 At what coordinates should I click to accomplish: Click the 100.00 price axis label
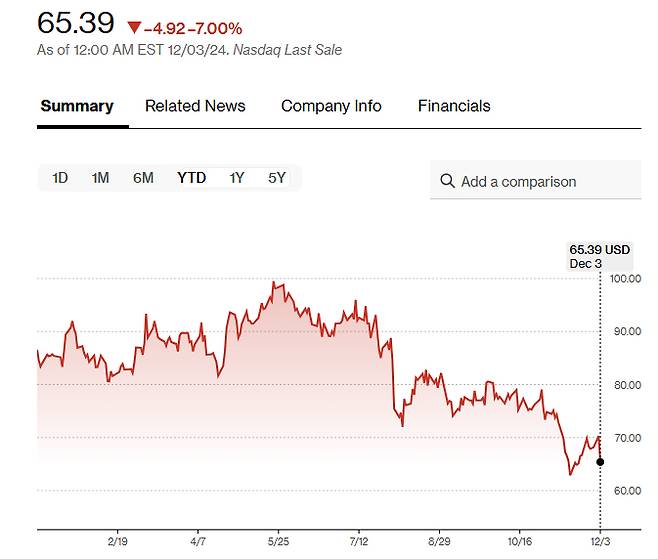626,279
